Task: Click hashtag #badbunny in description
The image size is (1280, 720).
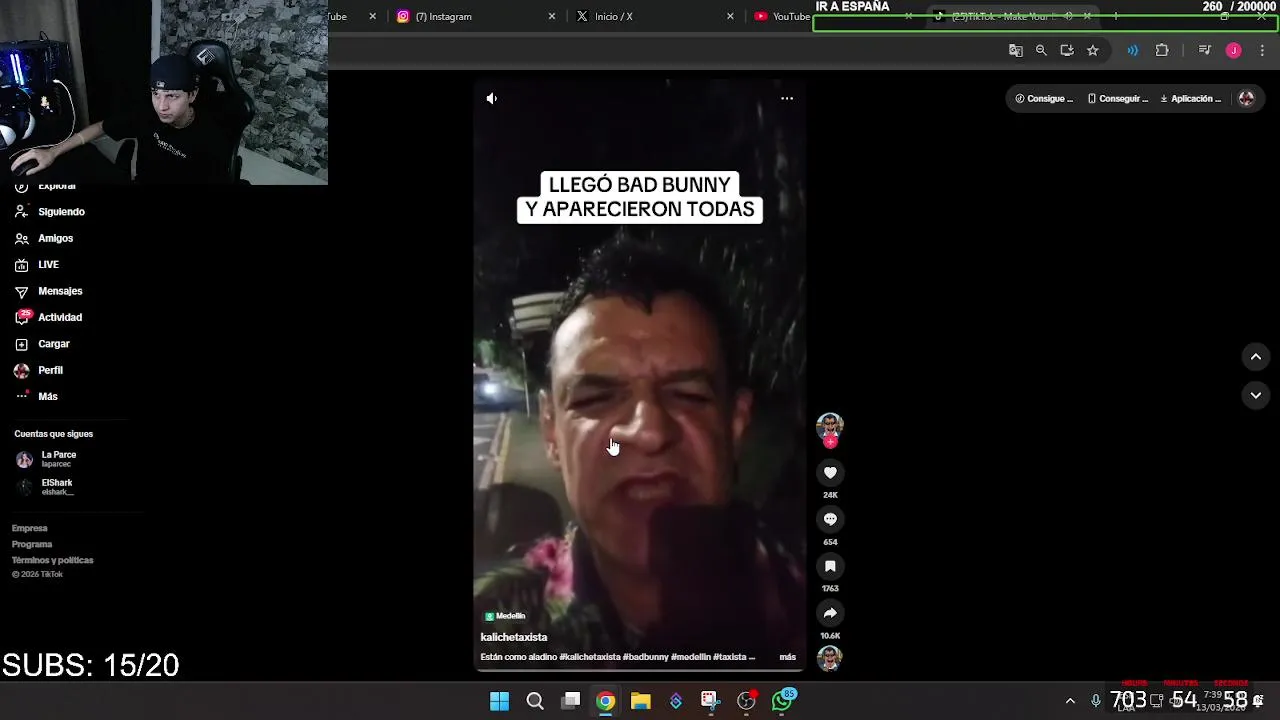Action: (645, 657)
